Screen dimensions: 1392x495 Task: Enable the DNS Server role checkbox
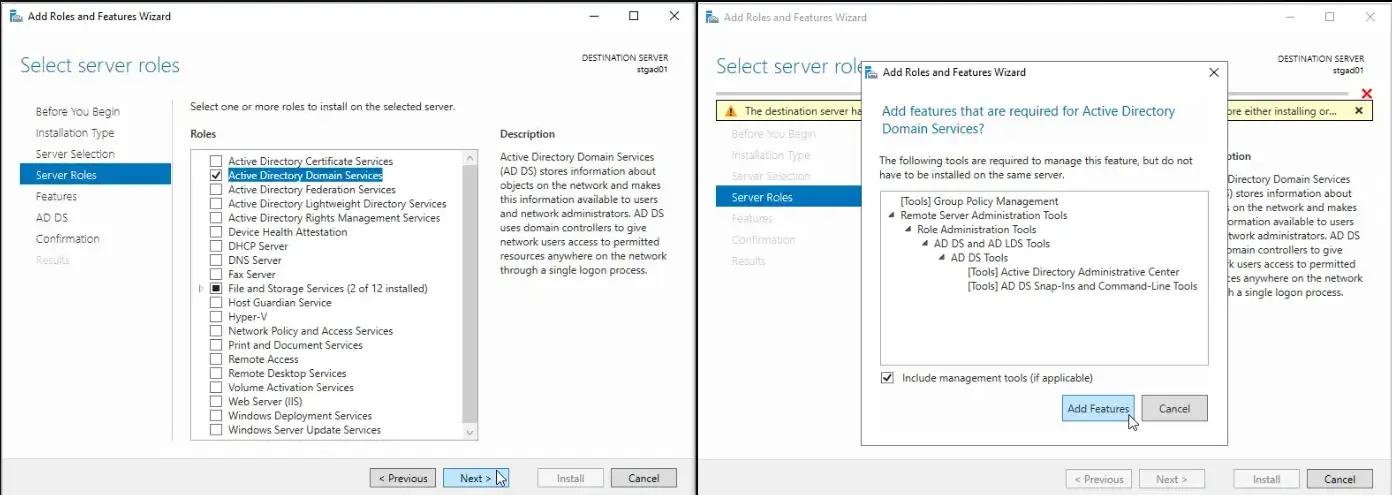(x=215, y=260)
